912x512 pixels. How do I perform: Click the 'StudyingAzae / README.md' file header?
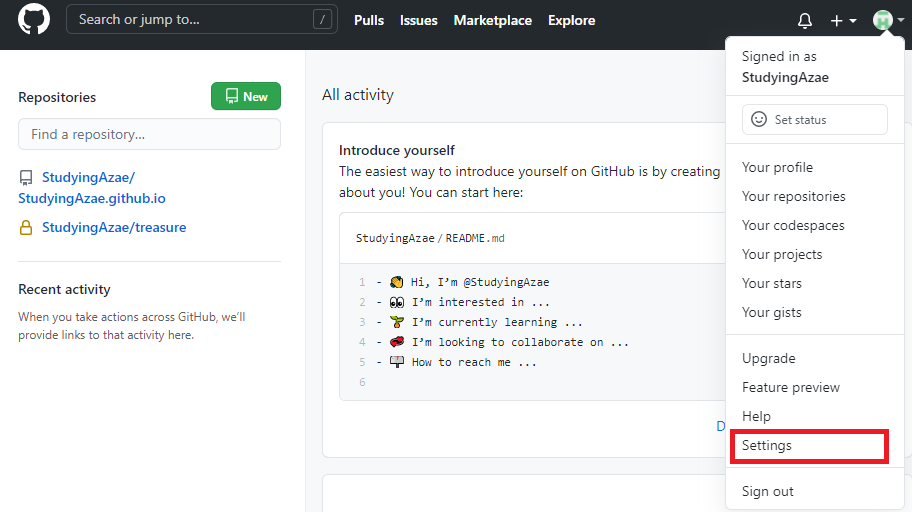[430, 238]
